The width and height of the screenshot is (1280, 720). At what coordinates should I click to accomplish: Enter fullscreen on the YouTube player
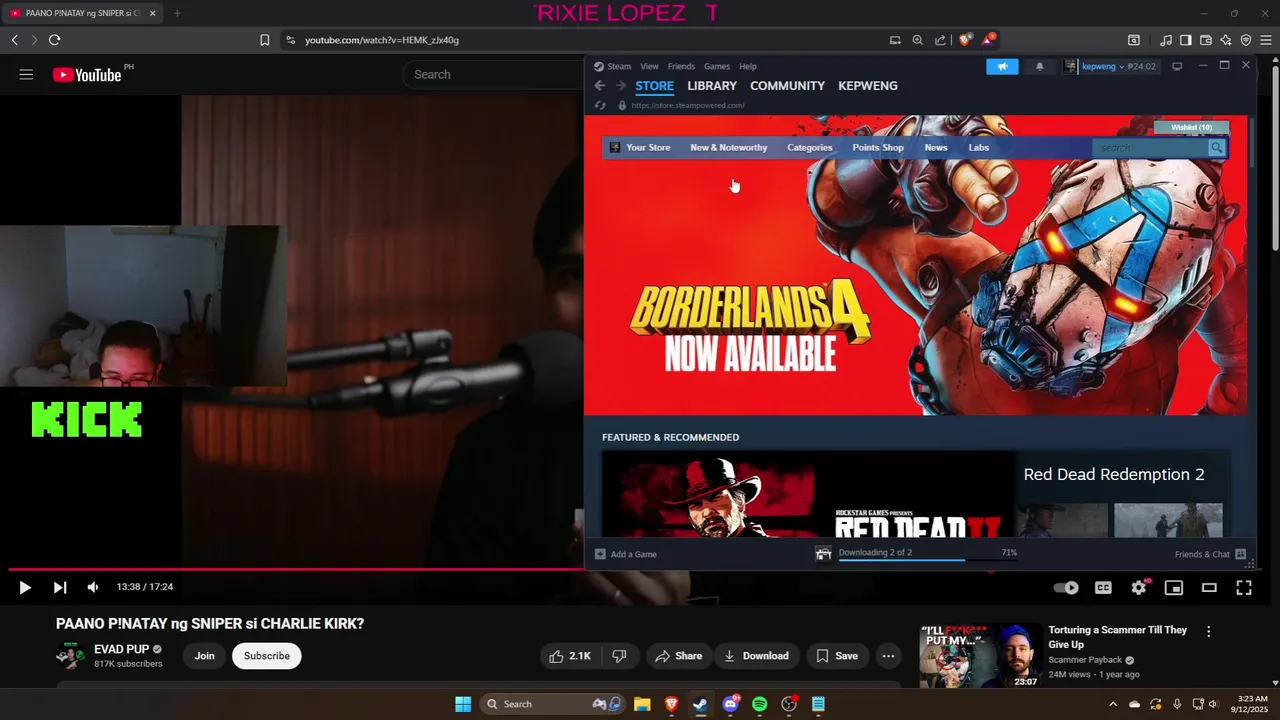pos(1244,588)
